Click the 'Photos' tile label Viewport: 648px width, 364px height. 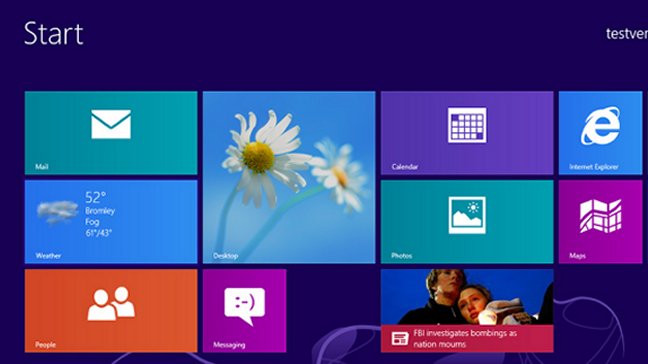401,256
